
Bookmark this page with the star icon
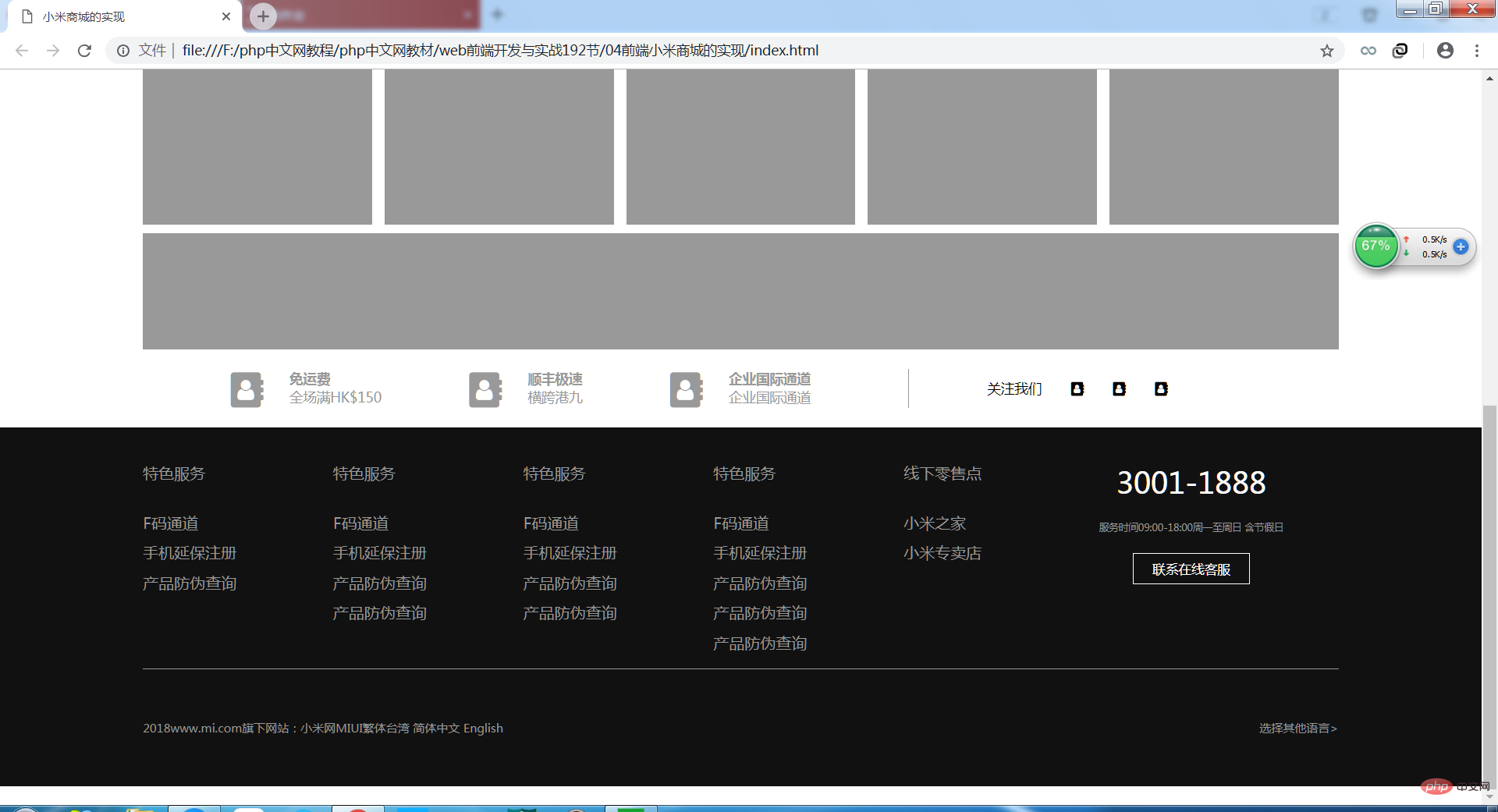tap(1326, 51)
